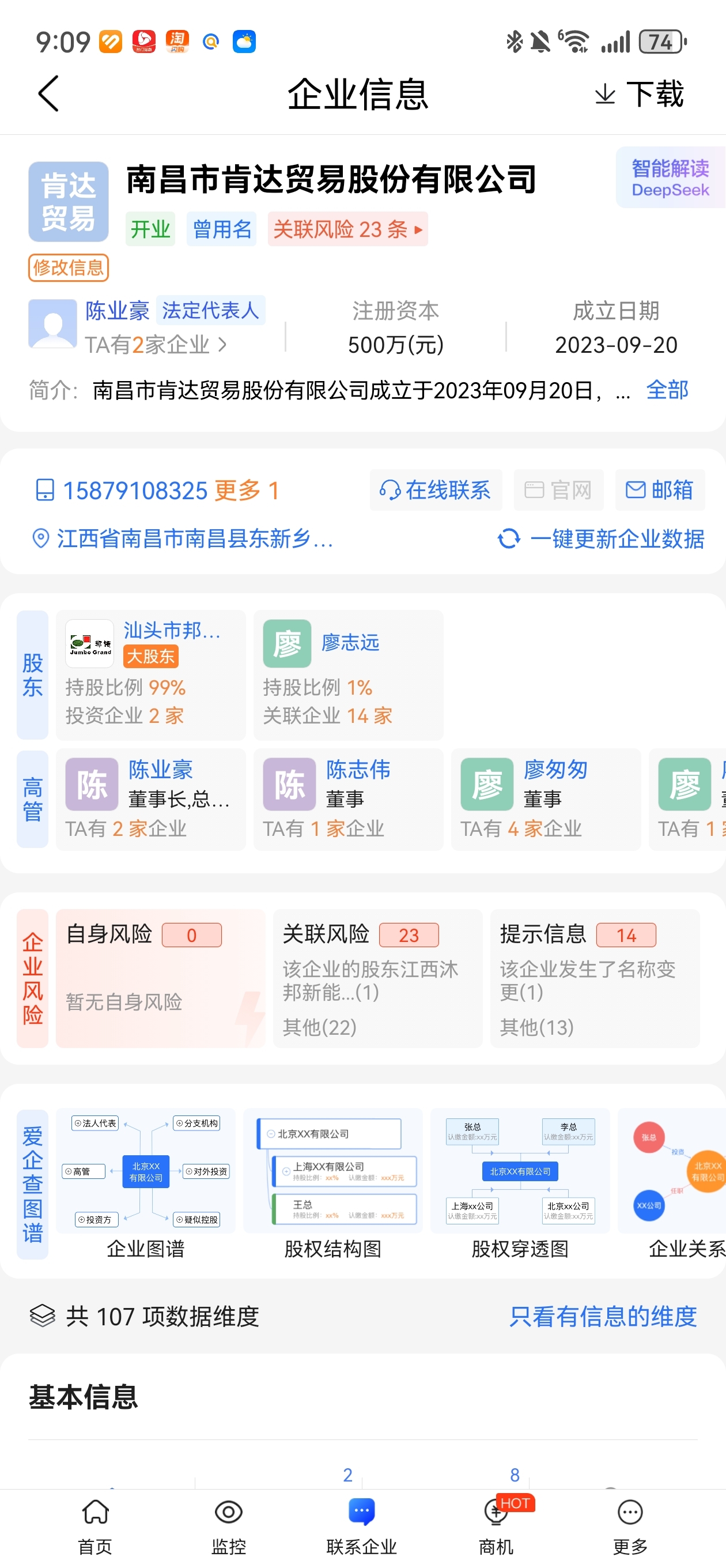The image size is (726, 1568).
Task: Open shareholder 廖志远 card
Action: pos(348,675)
